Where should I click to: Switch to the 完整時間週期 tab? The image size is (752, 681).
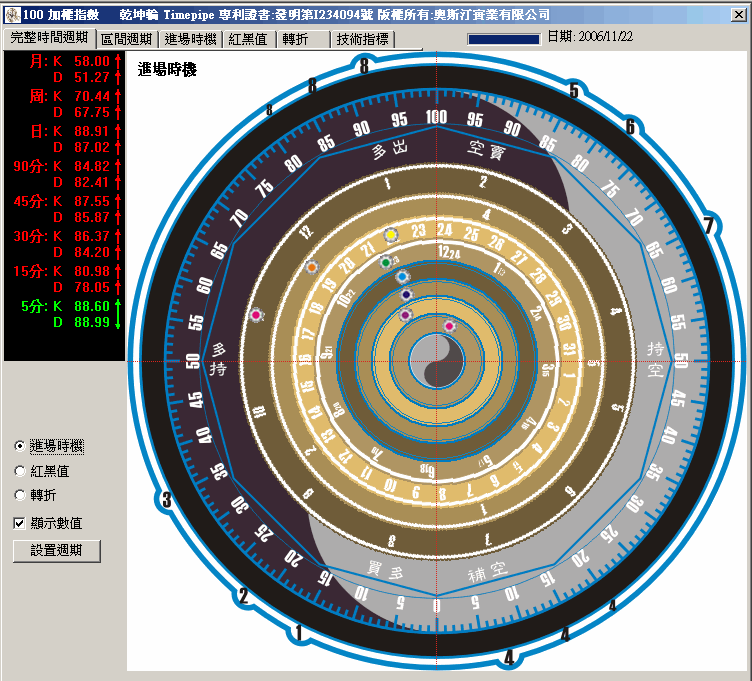[49, 38]
